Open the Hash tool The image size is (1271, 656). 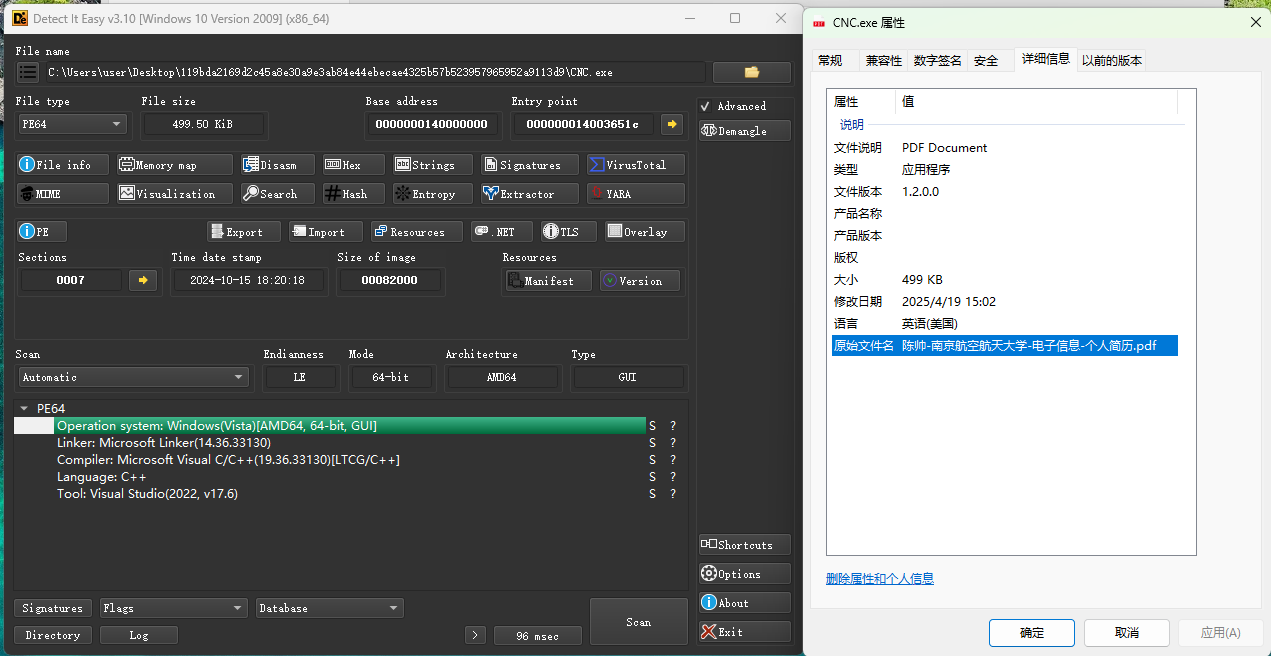coord(354,194)
